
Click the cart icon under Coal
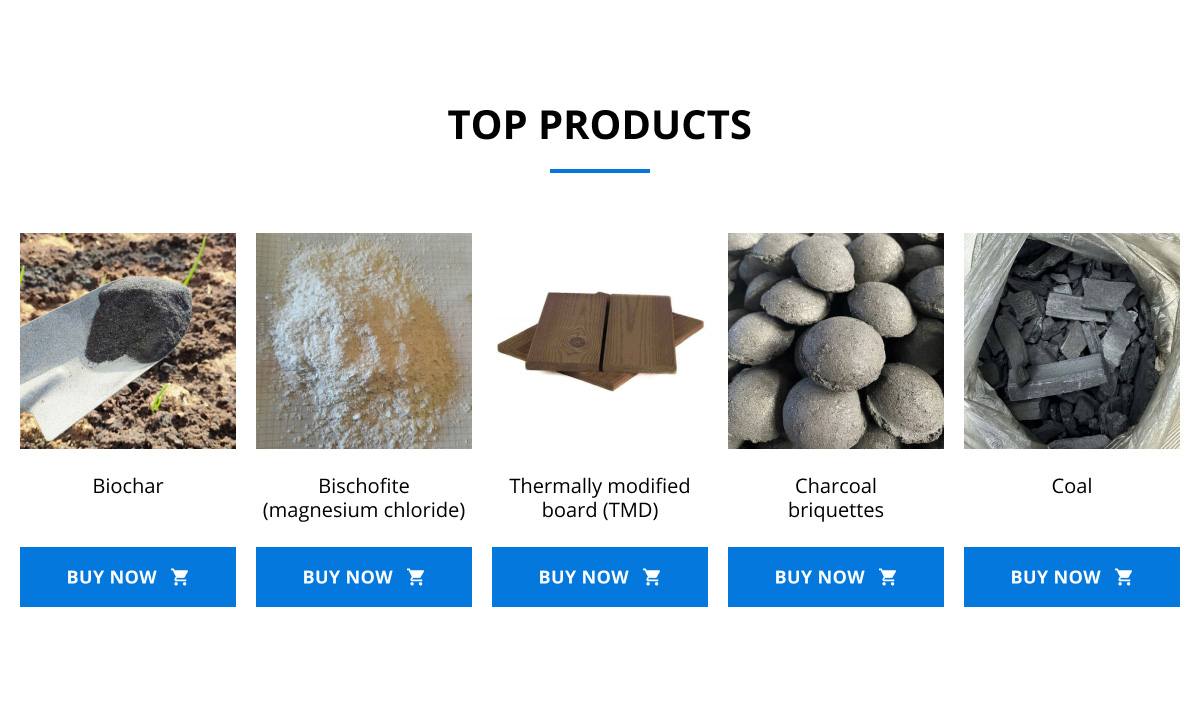[x=1124, y=577]
